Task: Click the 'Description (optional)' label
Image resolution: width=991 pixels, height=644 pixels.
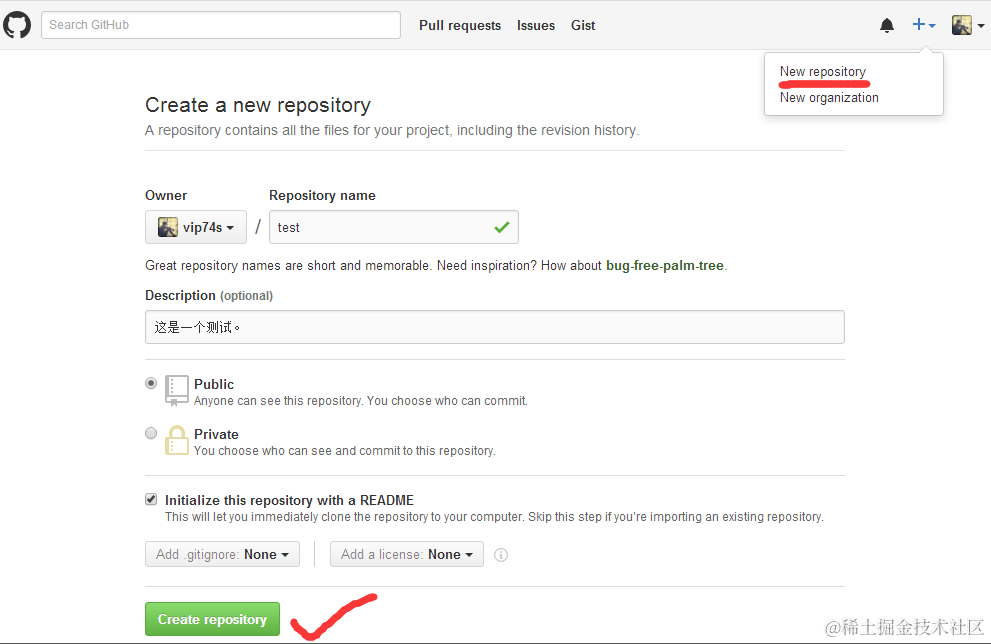Action: [209, 296]
